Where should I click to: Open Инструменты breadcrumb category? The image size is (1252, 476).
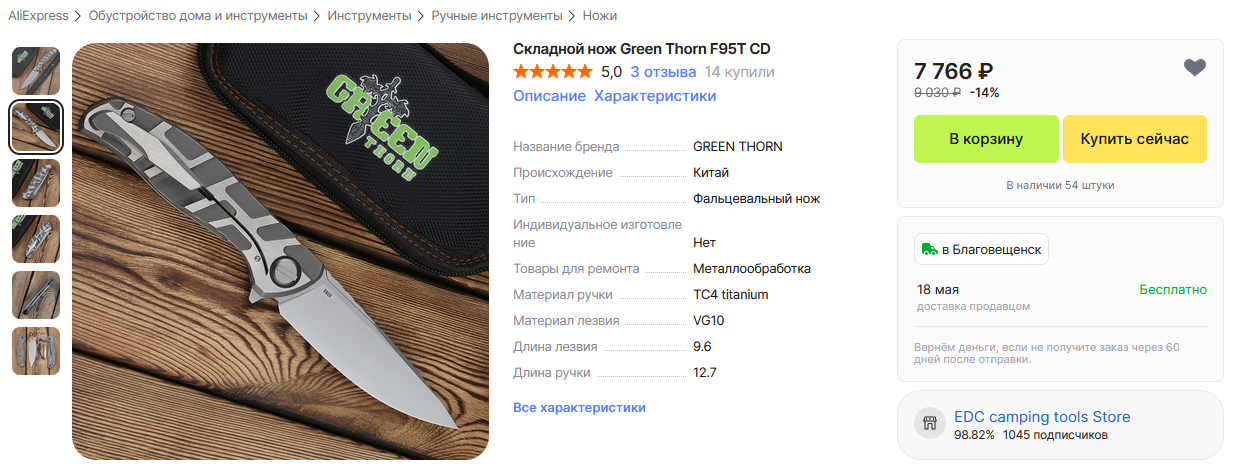pyautogui.click(x=369, y=16)
